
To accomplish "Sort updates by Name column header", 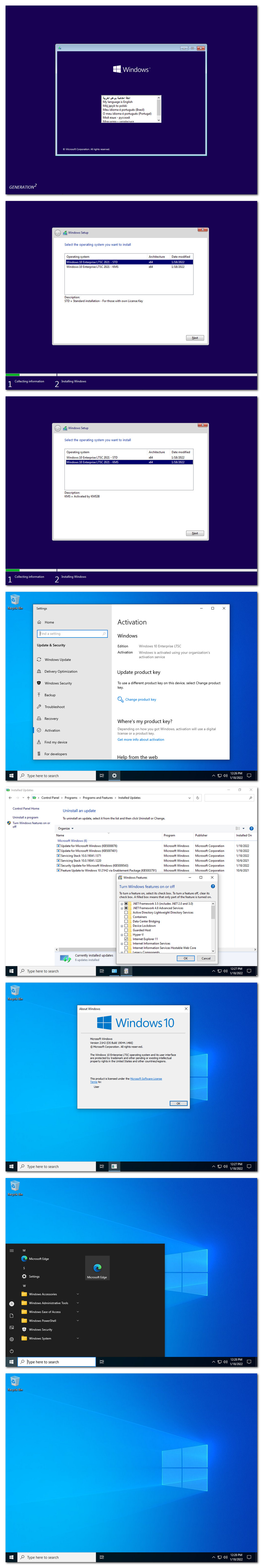I will tap(108, 835).
